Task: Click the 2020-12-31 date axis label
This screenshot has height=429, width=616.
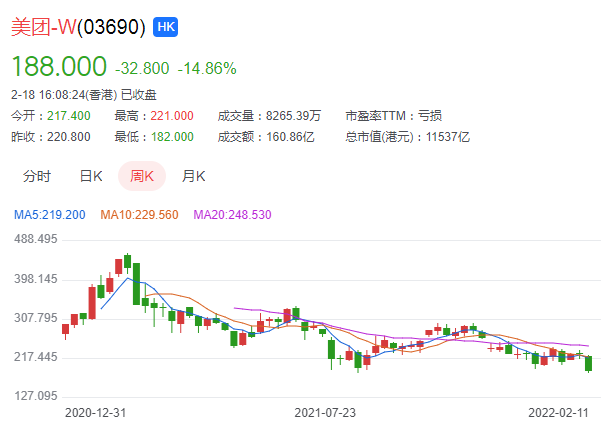Action: point(95,413)
